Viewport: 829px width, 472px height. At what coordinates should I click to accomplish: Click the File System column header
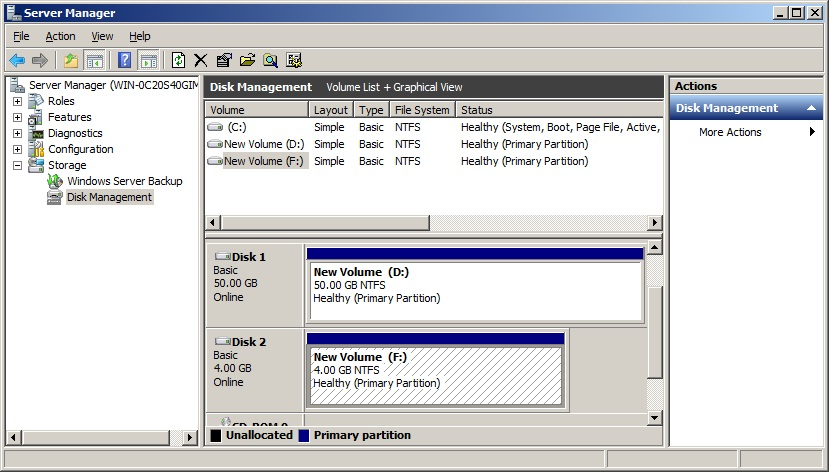pos(422,110)
